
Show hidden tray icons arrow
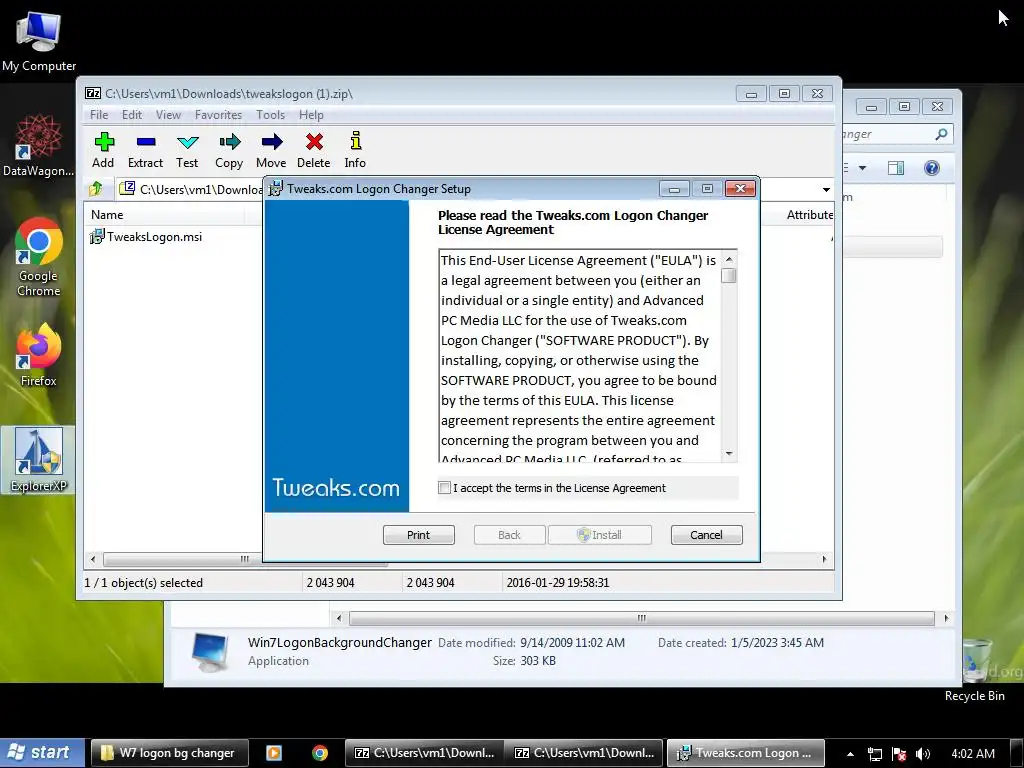click(x=850, y=754)
